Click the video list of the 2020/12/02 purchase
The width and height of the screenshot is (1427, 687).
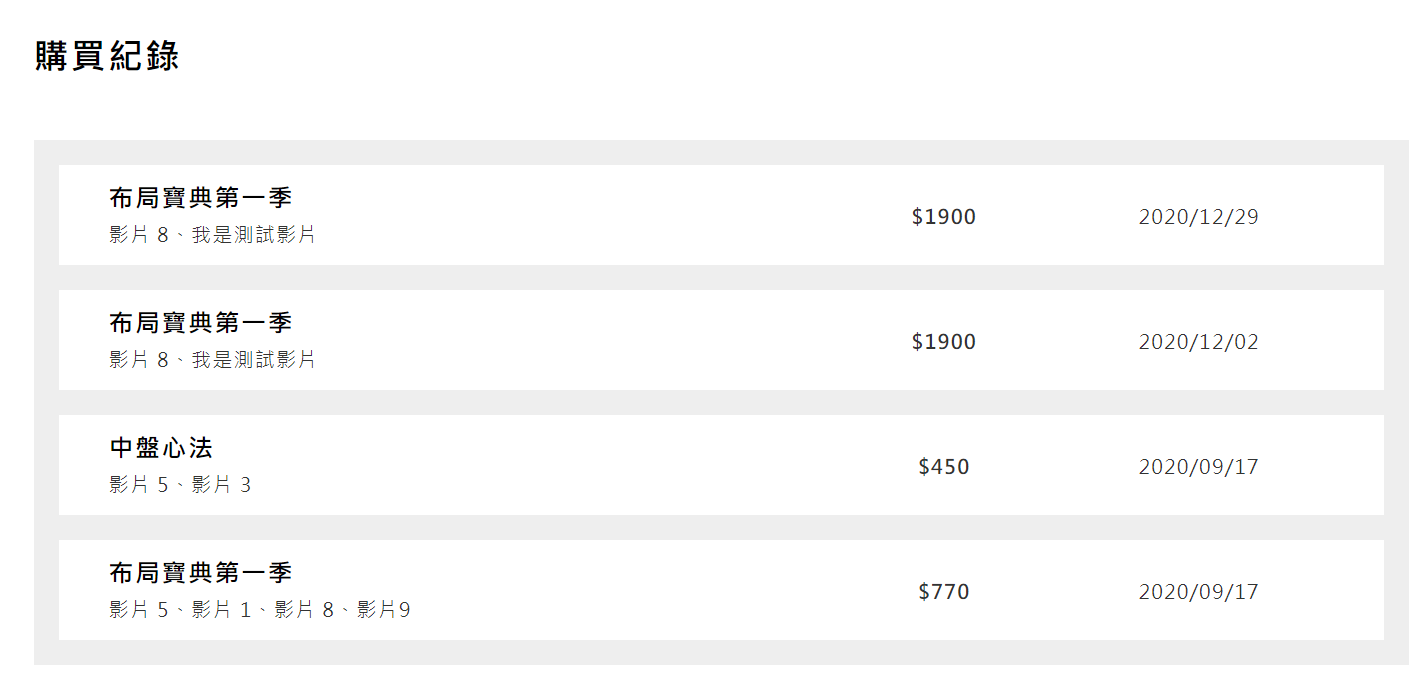coord(212,360)
